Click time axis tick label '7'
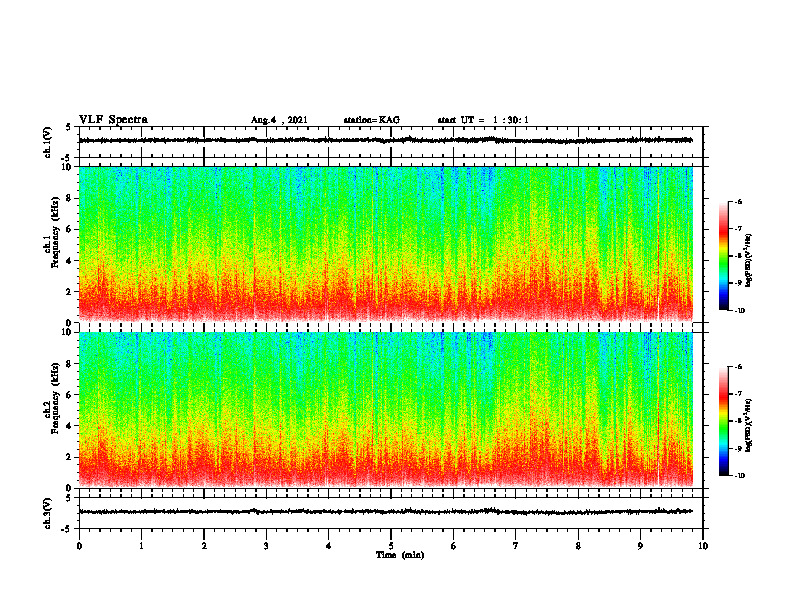 point(515,546)
